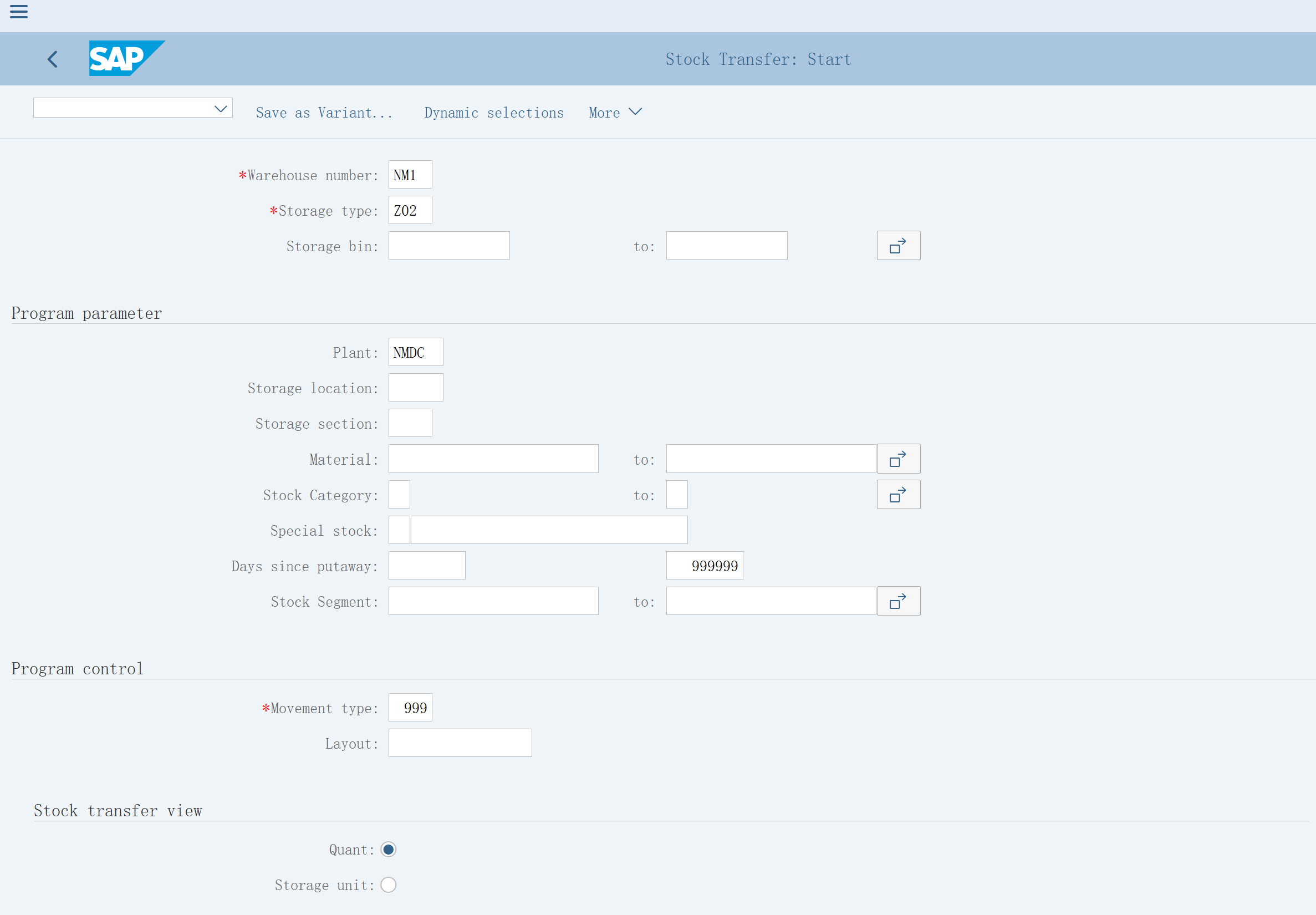
Task: Click Save as Variant button
Action: pyautogui.click(x=324, y=113)
